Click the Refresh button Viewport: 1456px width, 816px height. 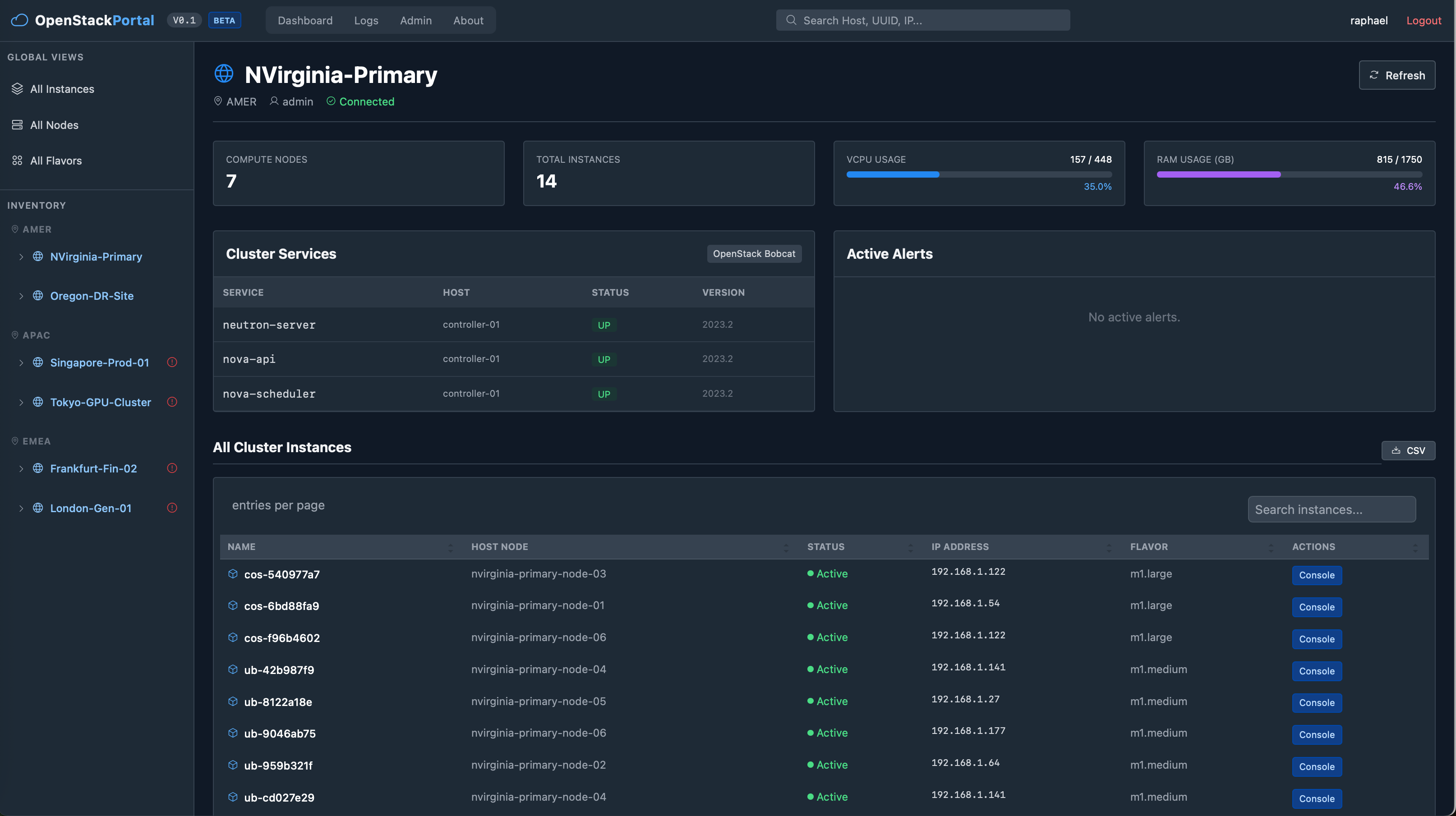coord(1396,75)
